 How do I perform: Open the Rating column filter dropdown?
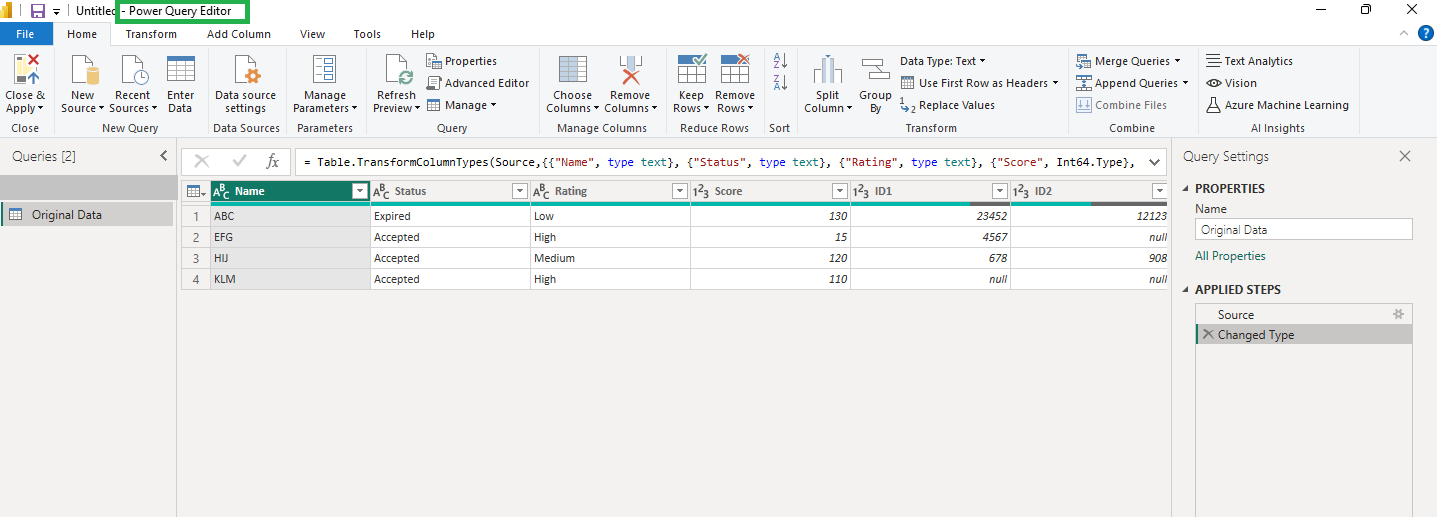point(679,191)
